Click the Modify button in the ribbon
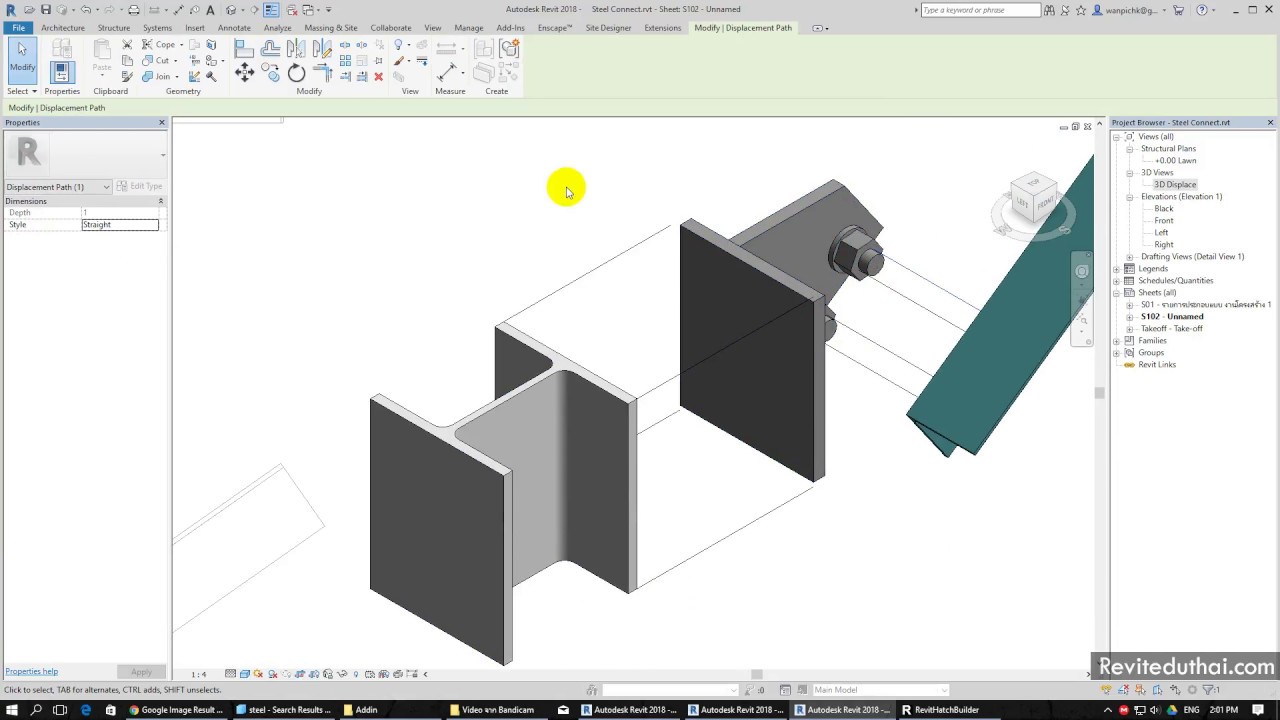The width and height of the screenshot is (1280, 720). 22,58
